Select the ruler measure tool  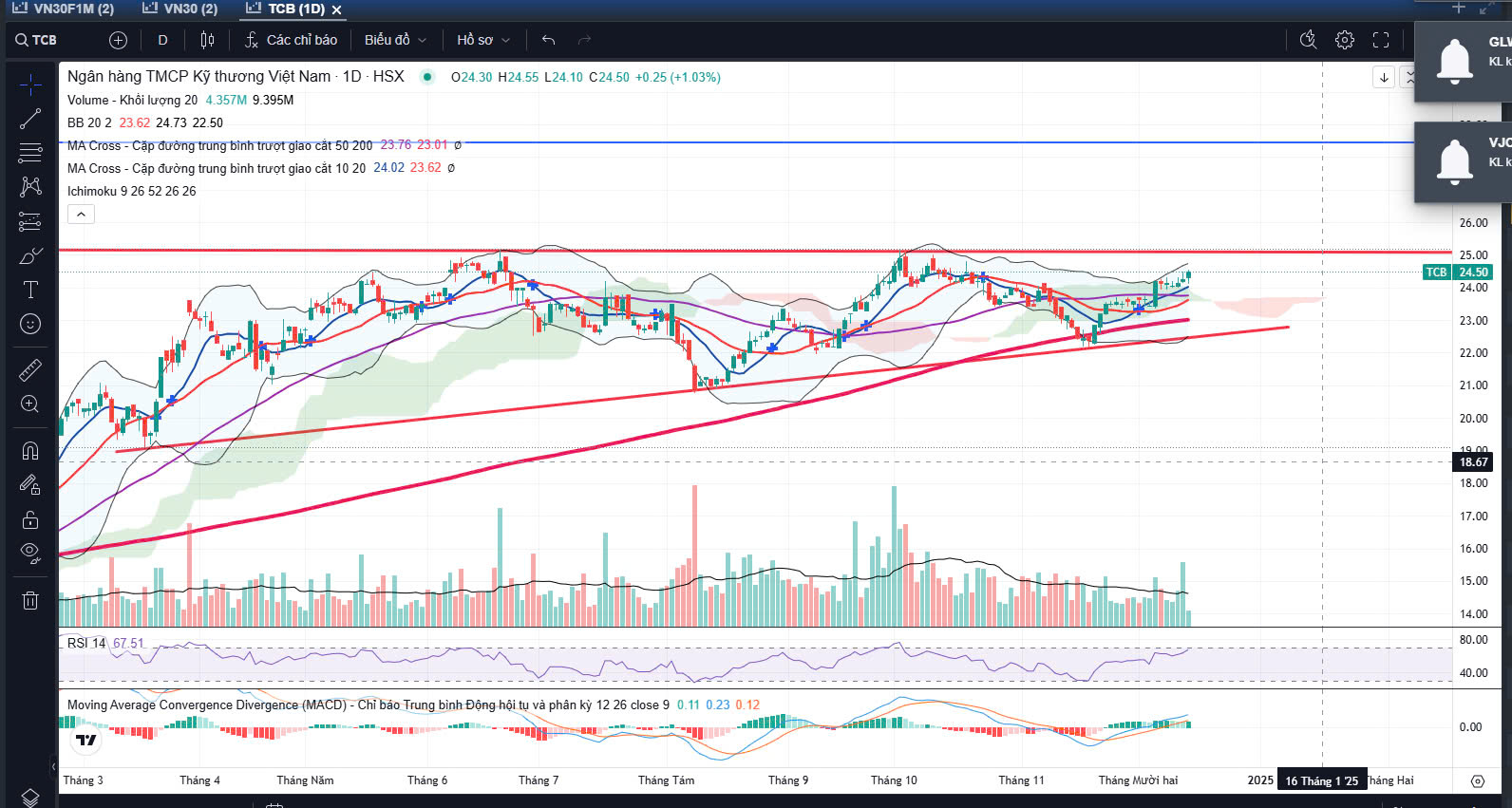click(x=30, y=369)
